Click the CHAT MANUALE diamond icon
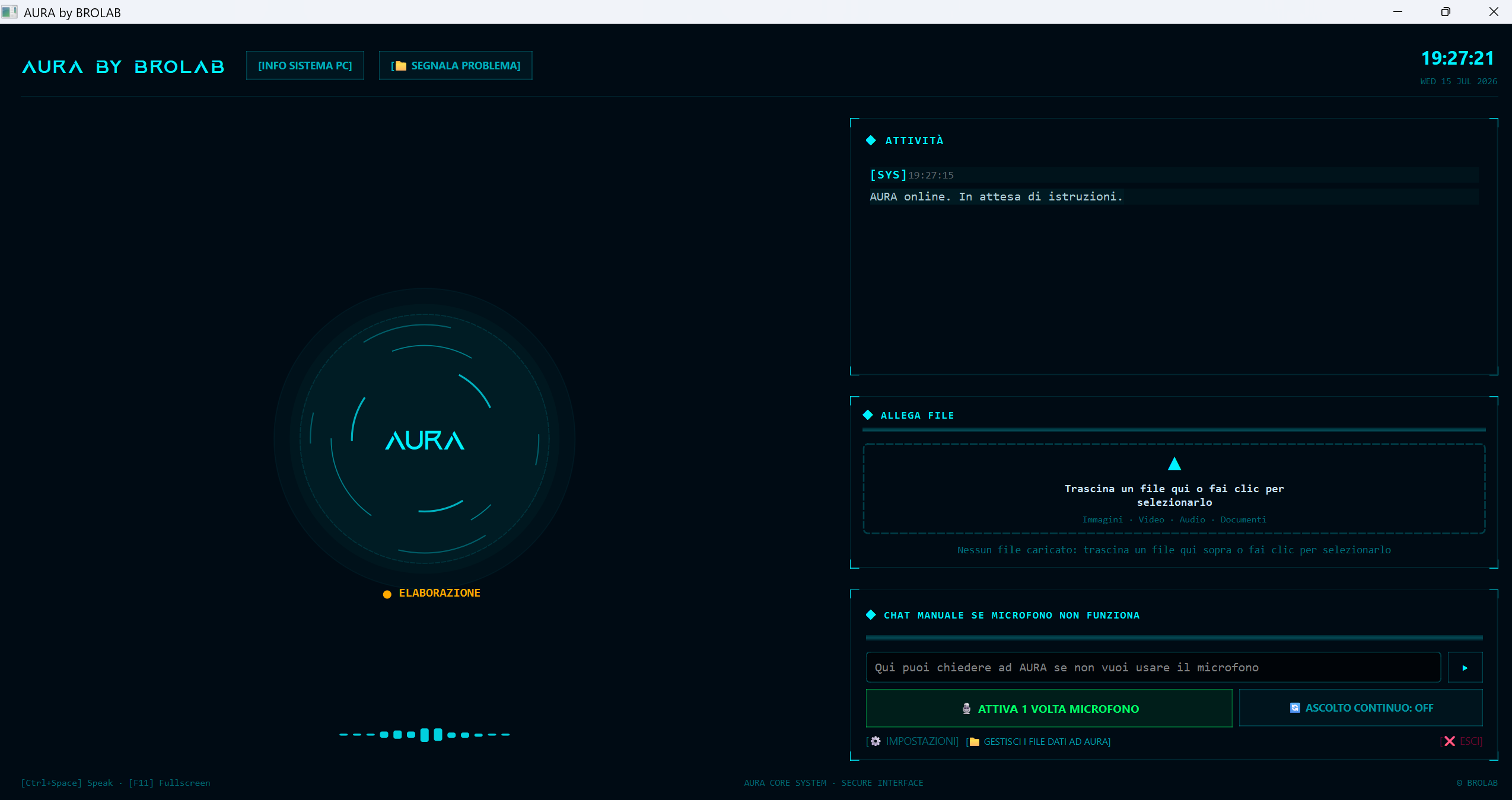1512x800 pixels. [871, 615]
